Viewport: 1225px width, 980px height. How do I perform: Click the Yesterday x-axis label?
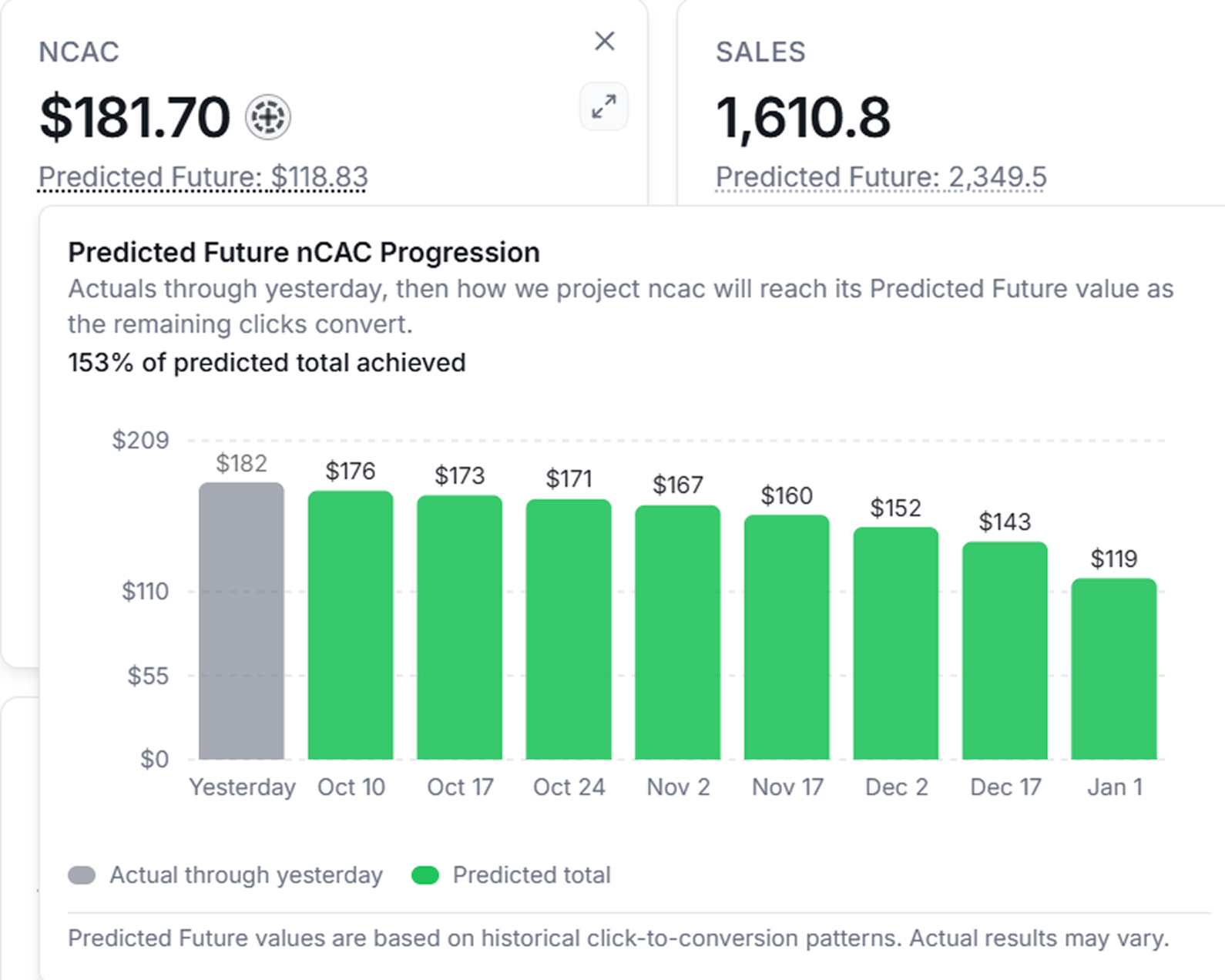point(242,787)
